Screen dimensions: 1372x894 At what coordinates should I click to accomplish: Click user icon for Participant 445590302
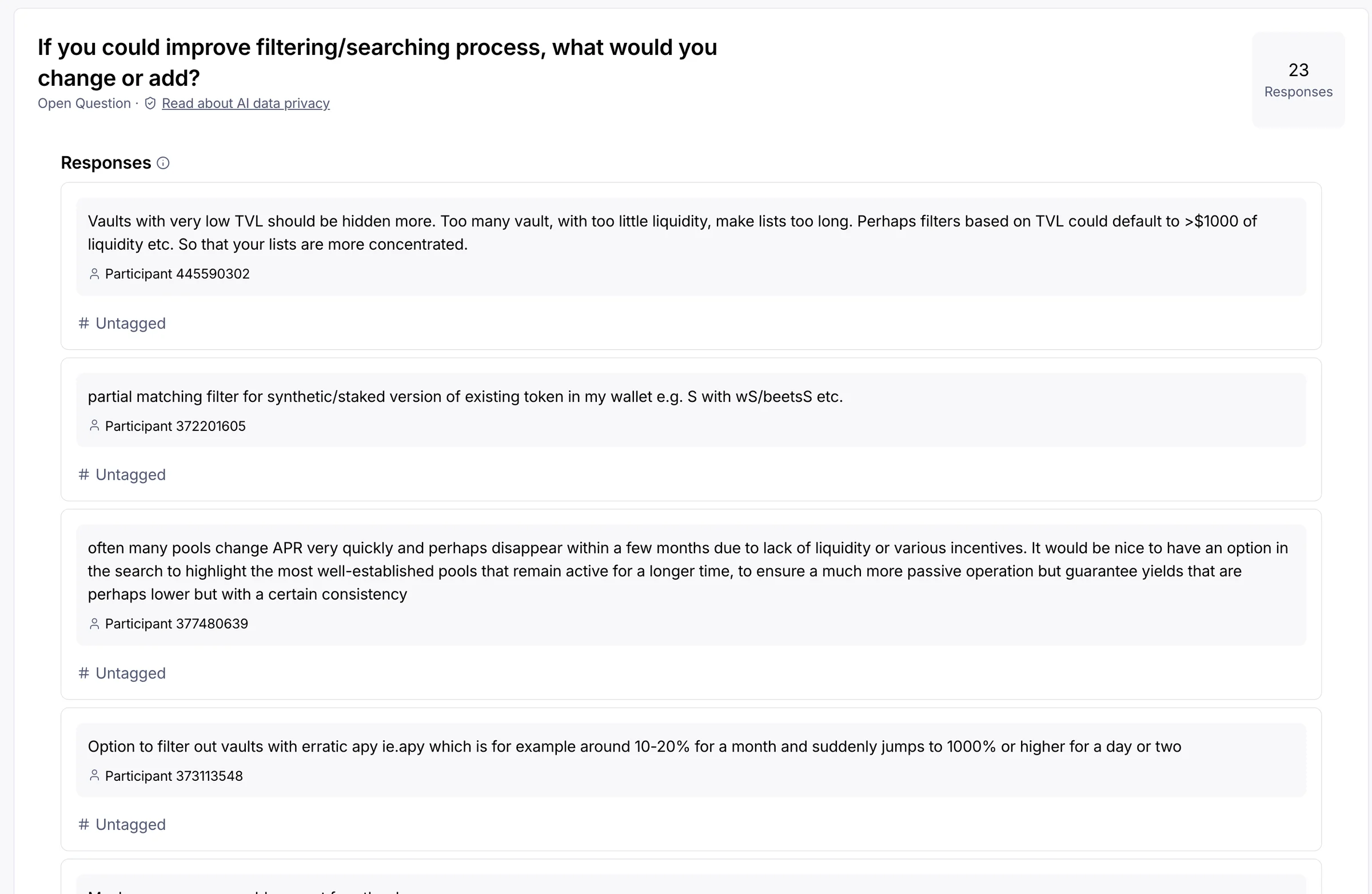tap(94, 274)
